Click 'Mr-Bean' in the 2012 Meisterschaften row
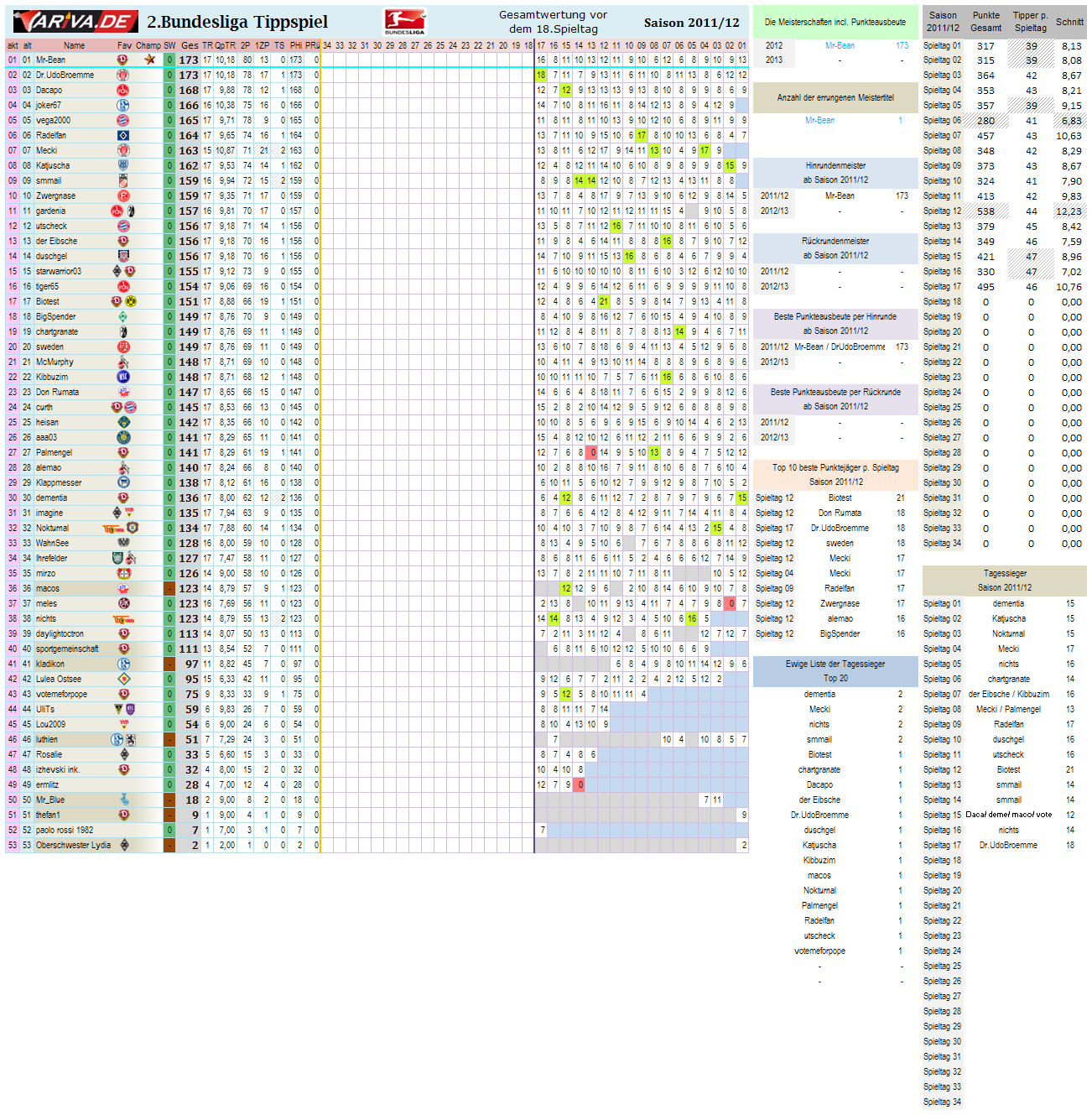The width and height of the screenshot is (1092, 1115). pos(840,45)
